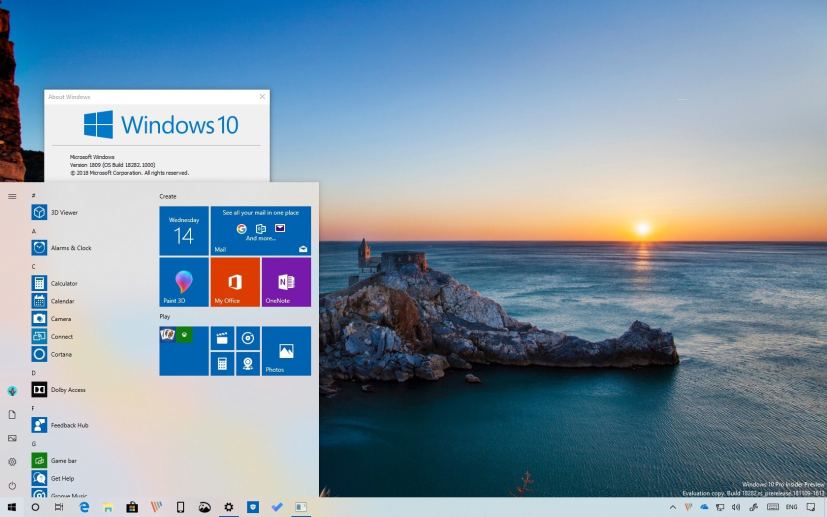Open Task View on the taskbar

tap(59, 508)
